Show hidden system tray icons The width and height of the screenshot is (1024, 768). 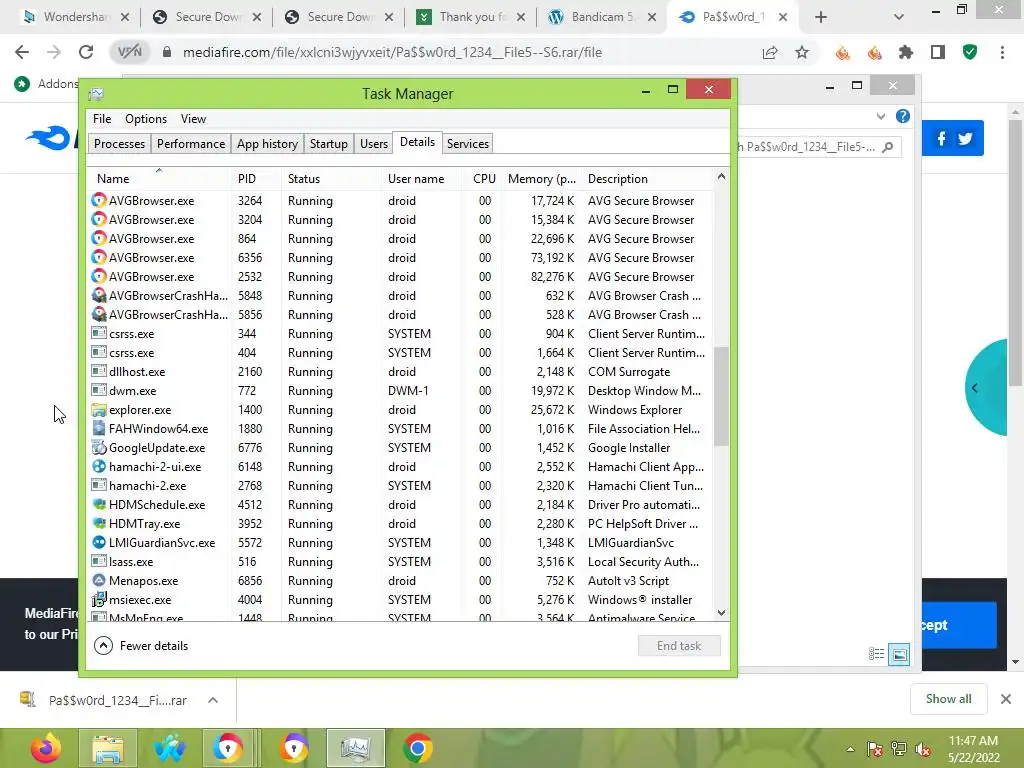[x=850, y=749]
